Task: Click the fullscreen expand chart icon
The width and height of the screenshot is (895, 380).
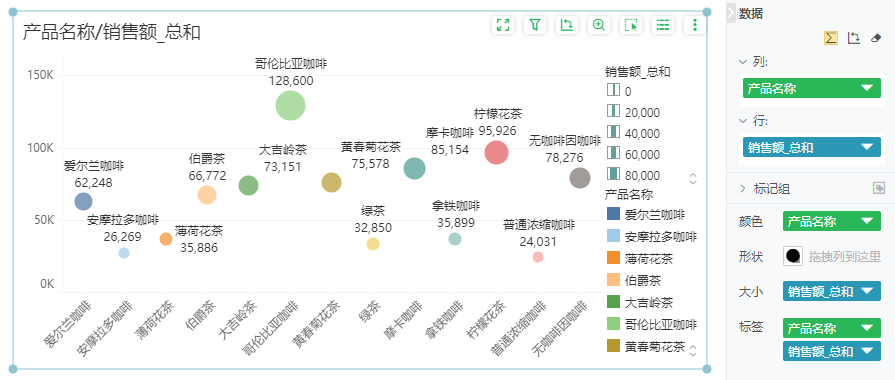Action: [x=503, y=25]
